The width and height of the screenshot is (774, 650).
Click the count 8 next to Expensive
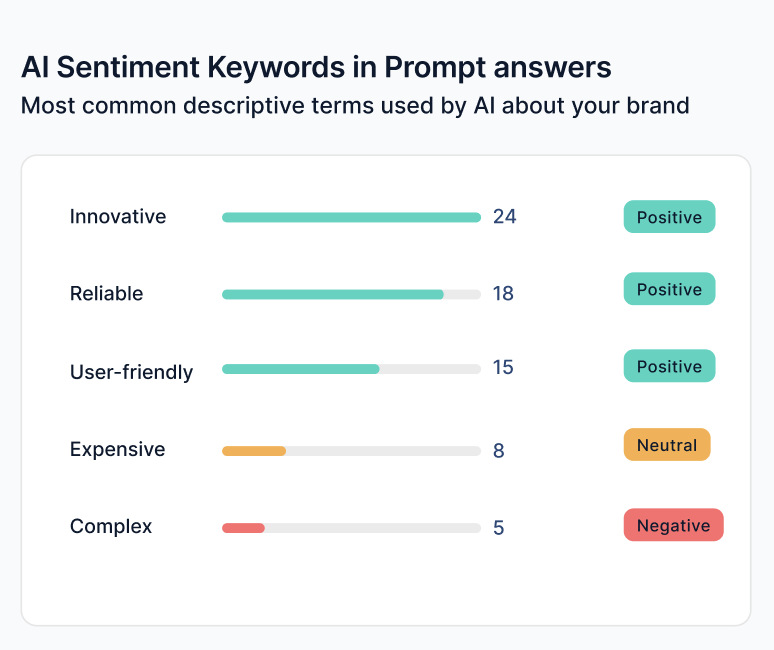click(x=499, y=451)
